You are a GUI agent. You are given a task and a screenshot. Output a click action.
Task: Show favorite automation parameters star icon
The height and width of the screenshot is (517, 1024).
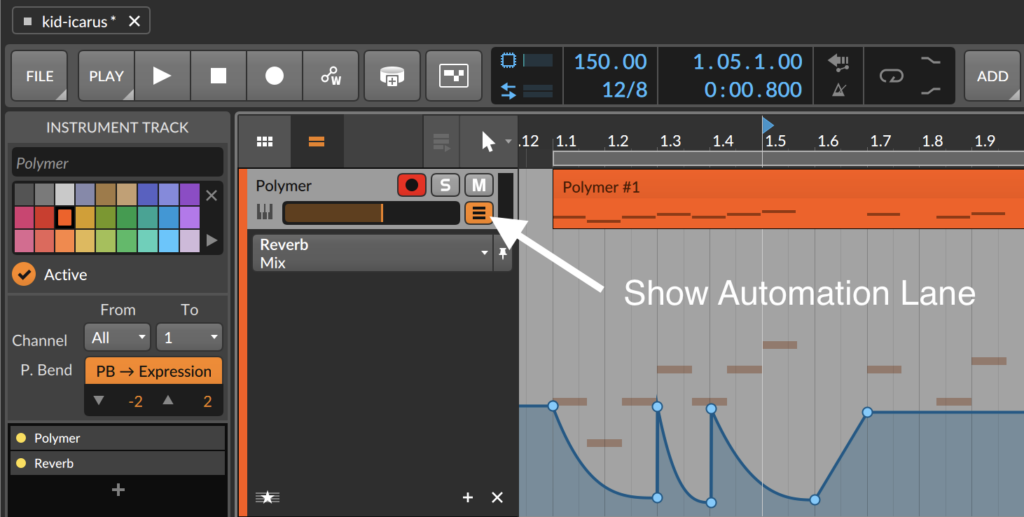click(267, 497)
